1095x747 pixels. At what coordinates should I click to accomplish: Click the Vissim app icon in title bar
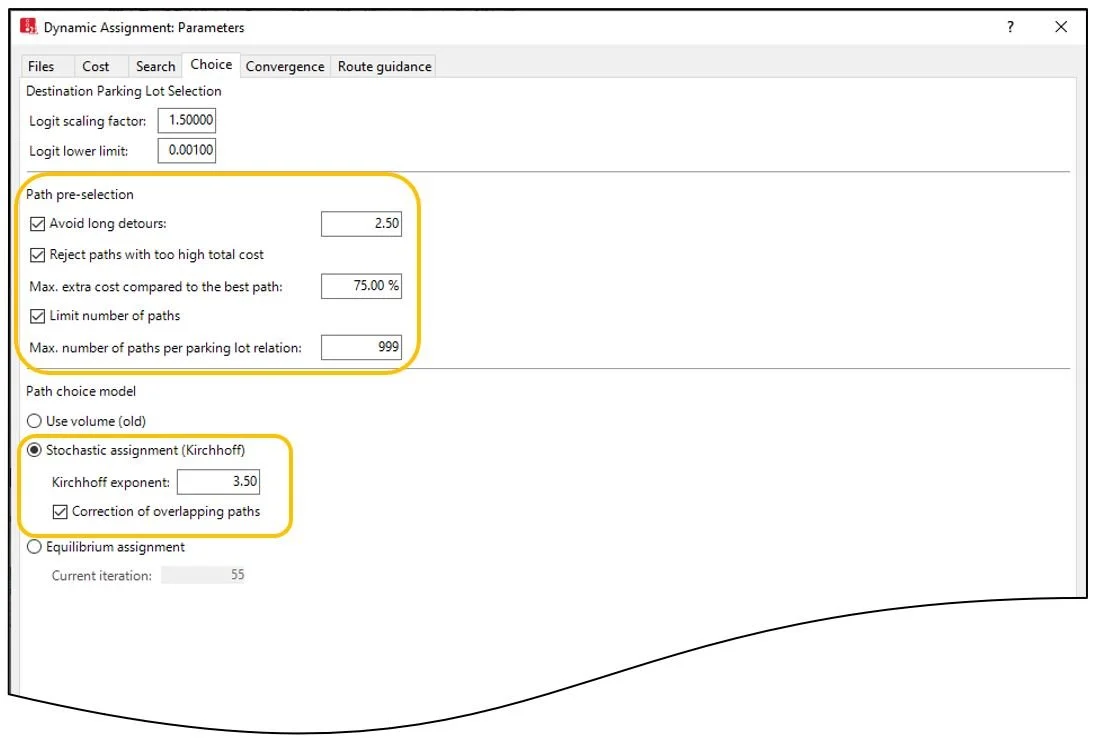29,27
